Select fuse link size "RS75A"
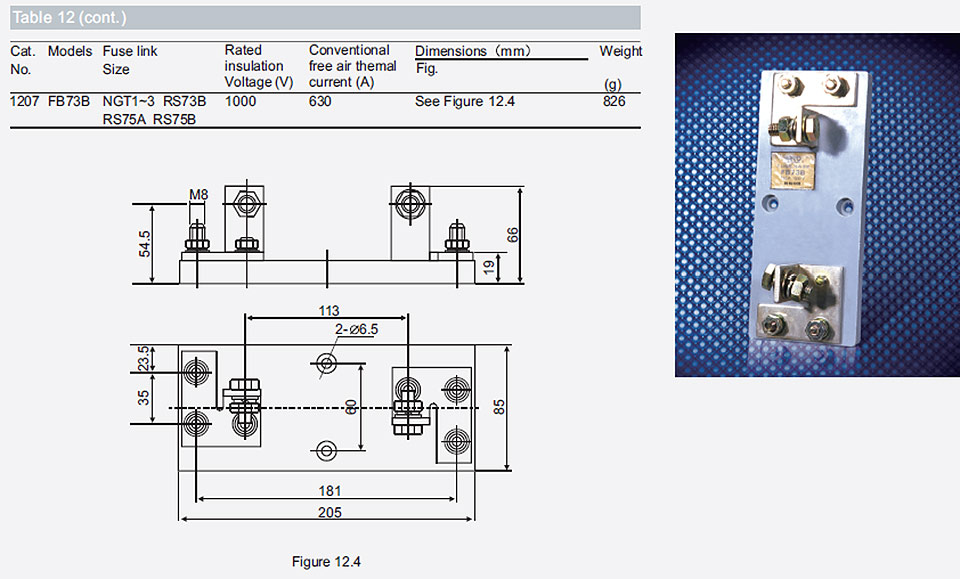 click(124, 119)
